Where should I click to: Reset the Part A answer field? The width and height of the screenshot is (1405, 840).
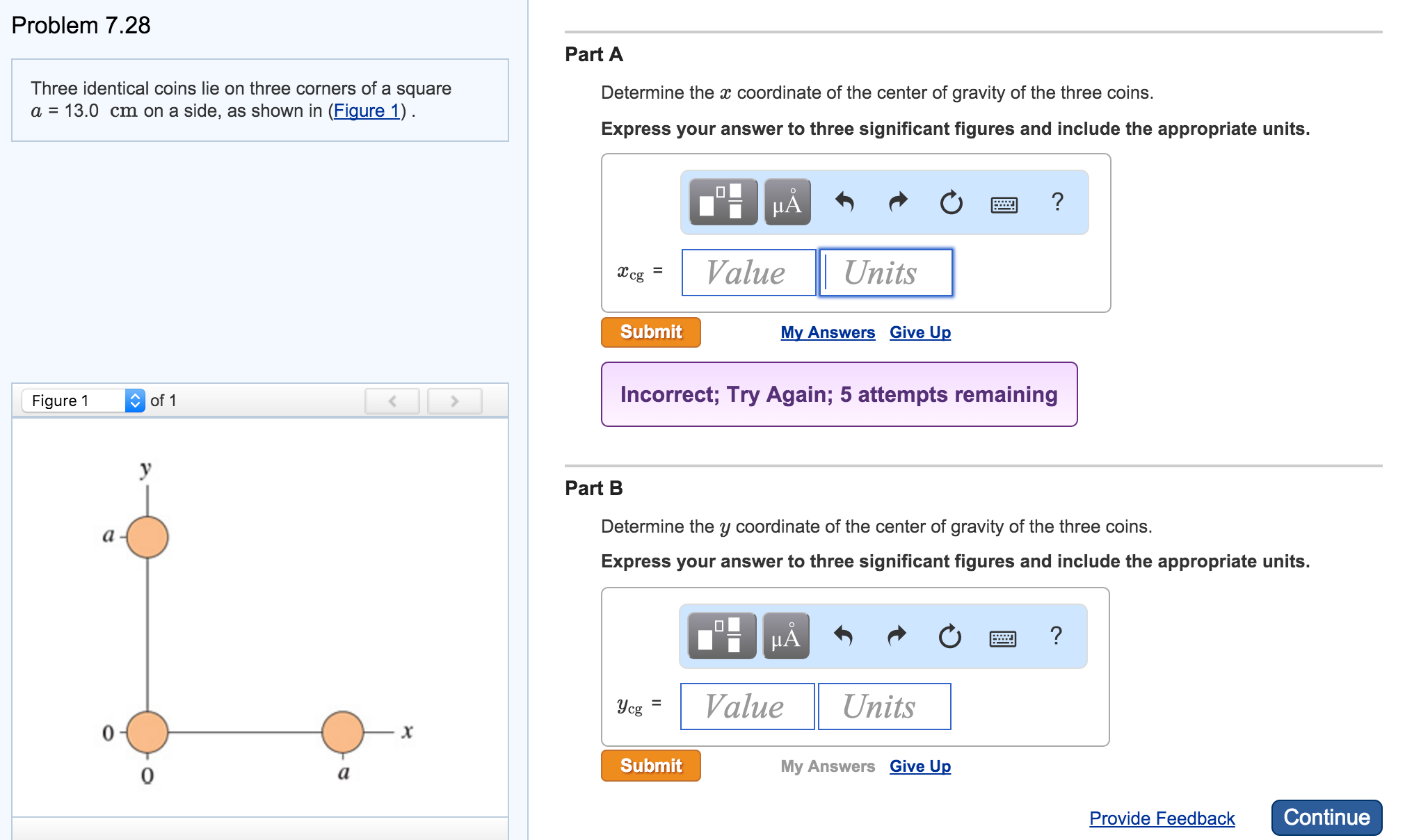(950, 203)
